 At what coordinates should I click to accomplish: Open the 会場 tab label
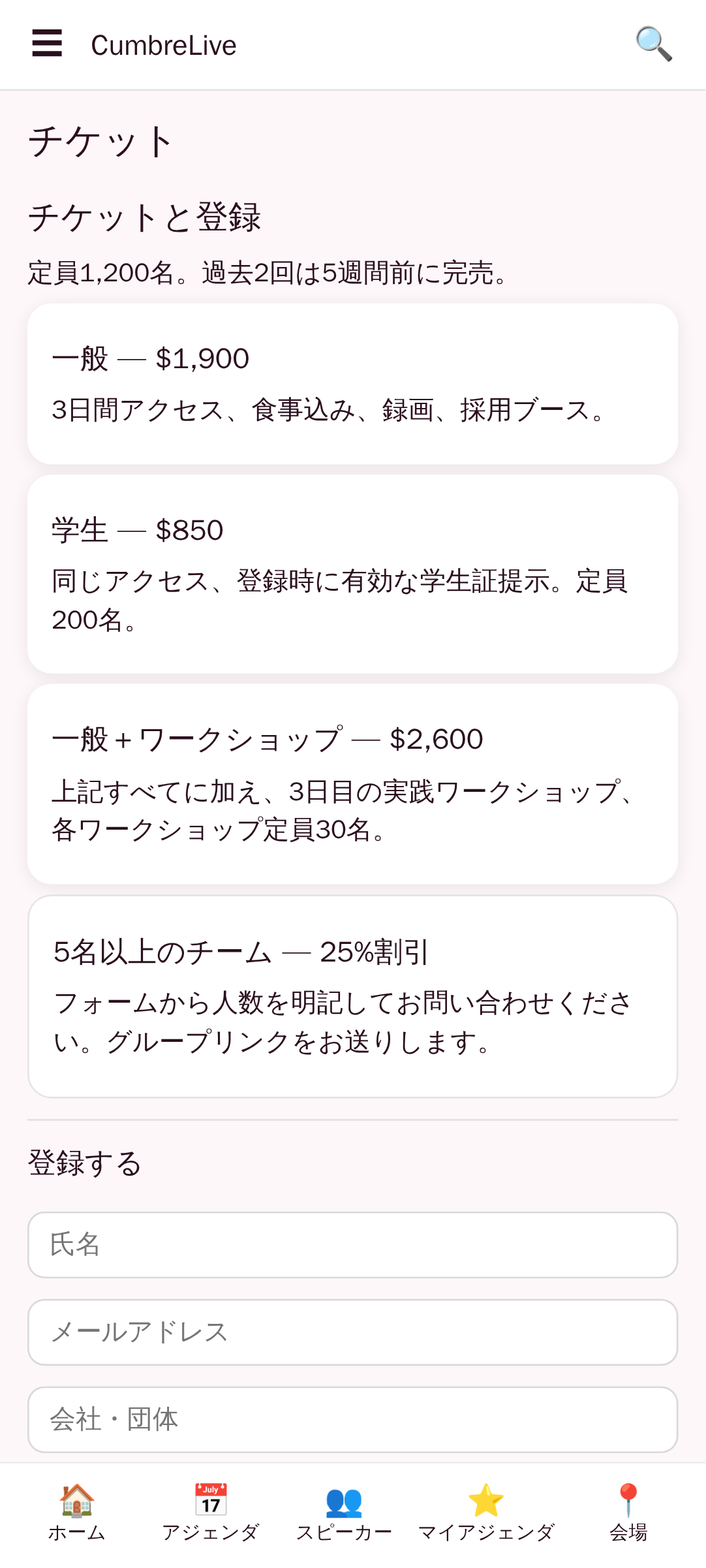(x=628, y=1532)
